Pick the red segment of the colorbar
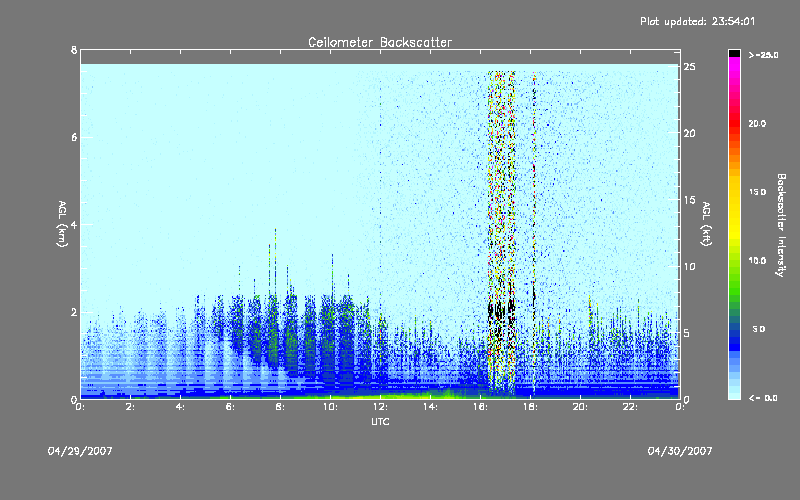The height and width of the screenshot is (500, 800). click(734, 125)
